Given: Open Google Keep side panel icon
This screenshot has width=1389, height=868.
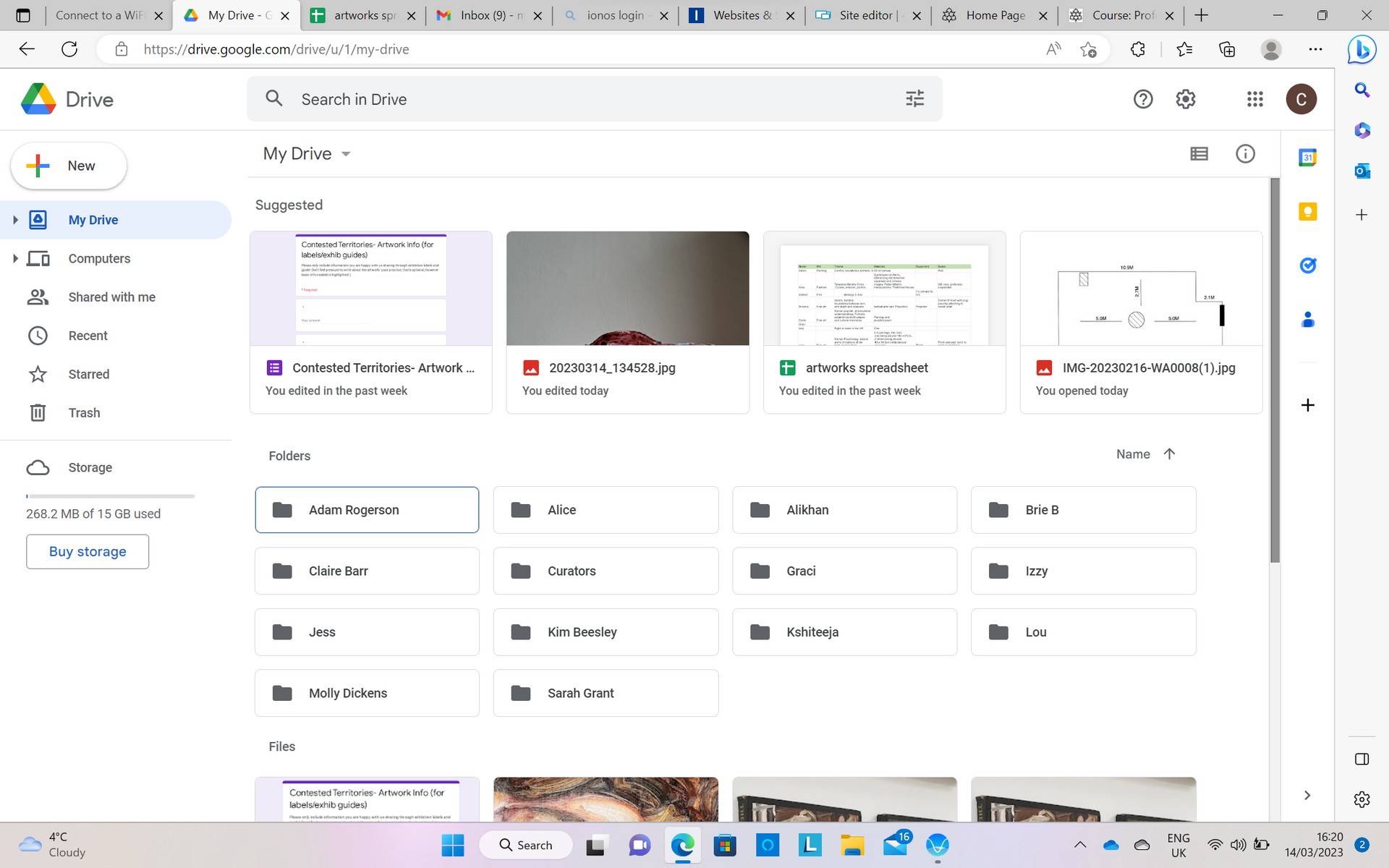Looking at the screenshot, I should [x=1307, y=211].
